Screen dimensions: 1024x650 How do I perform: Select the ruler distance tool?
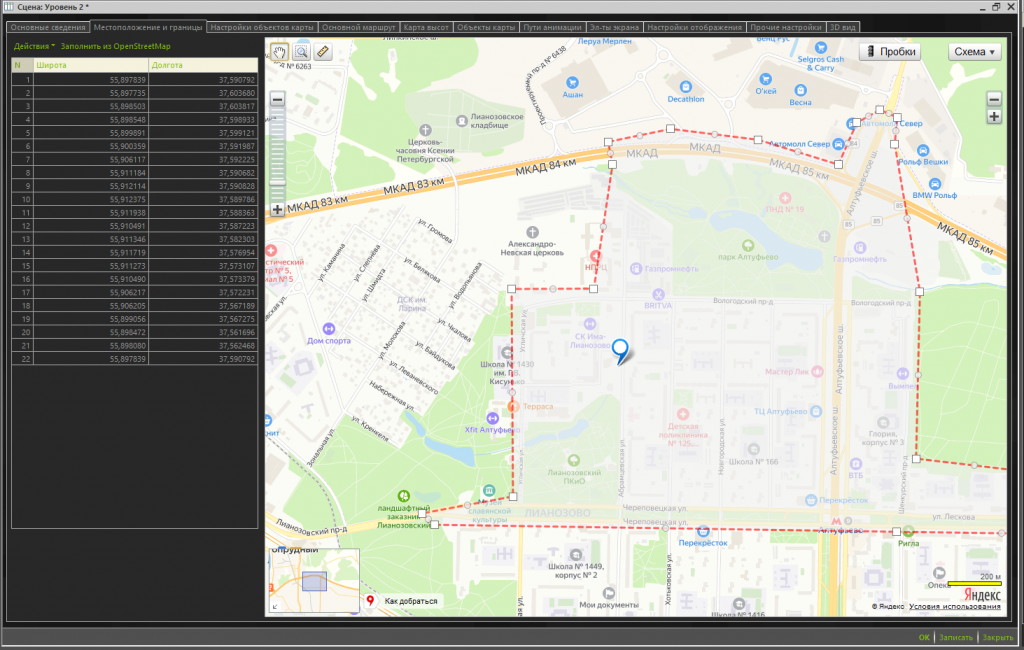[x=323, y=52]
